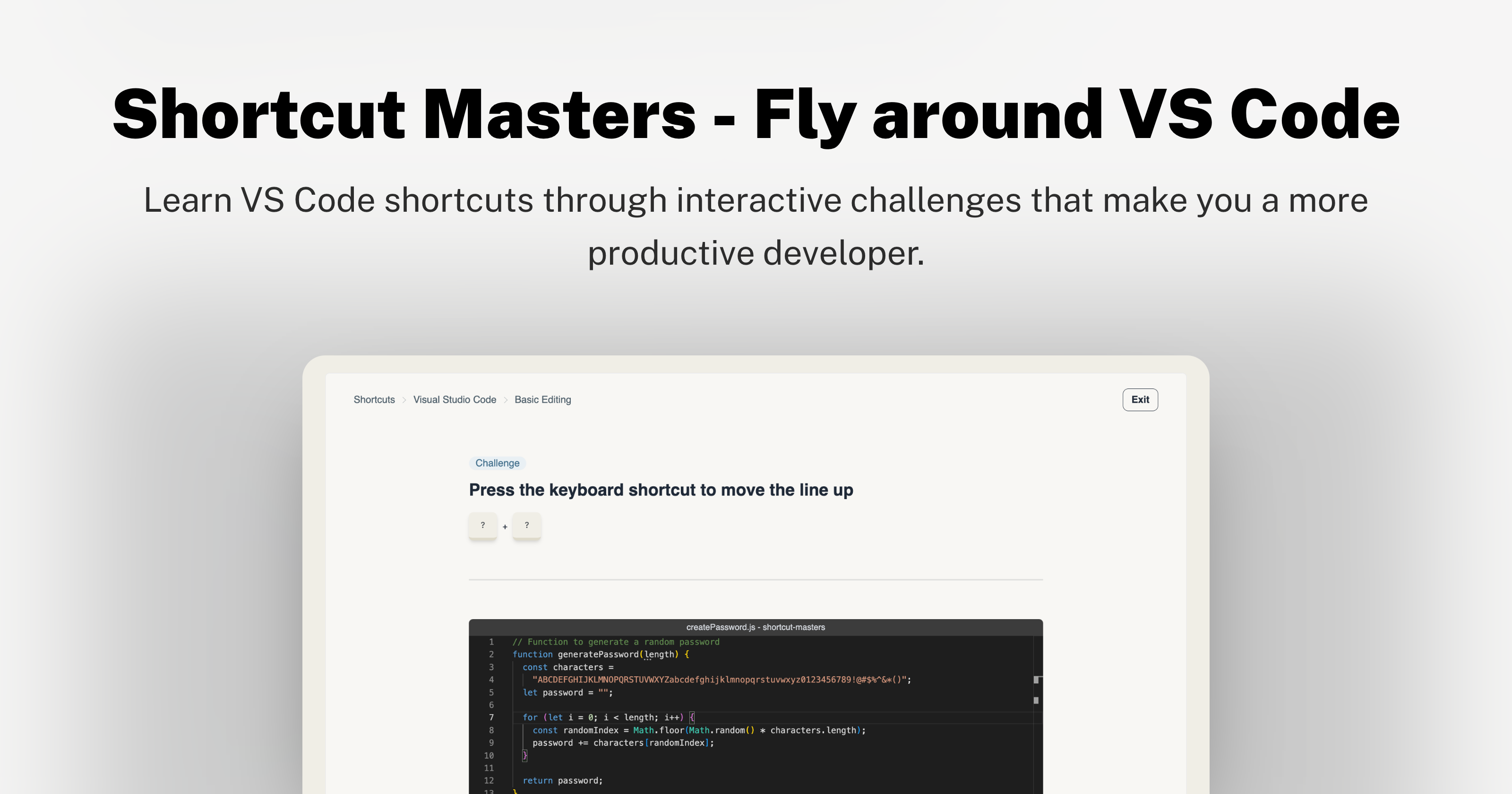Viewport: 1512px width, 794px height.
Task: Click the challenge heading about moving the line up
Action: [661, 489]
